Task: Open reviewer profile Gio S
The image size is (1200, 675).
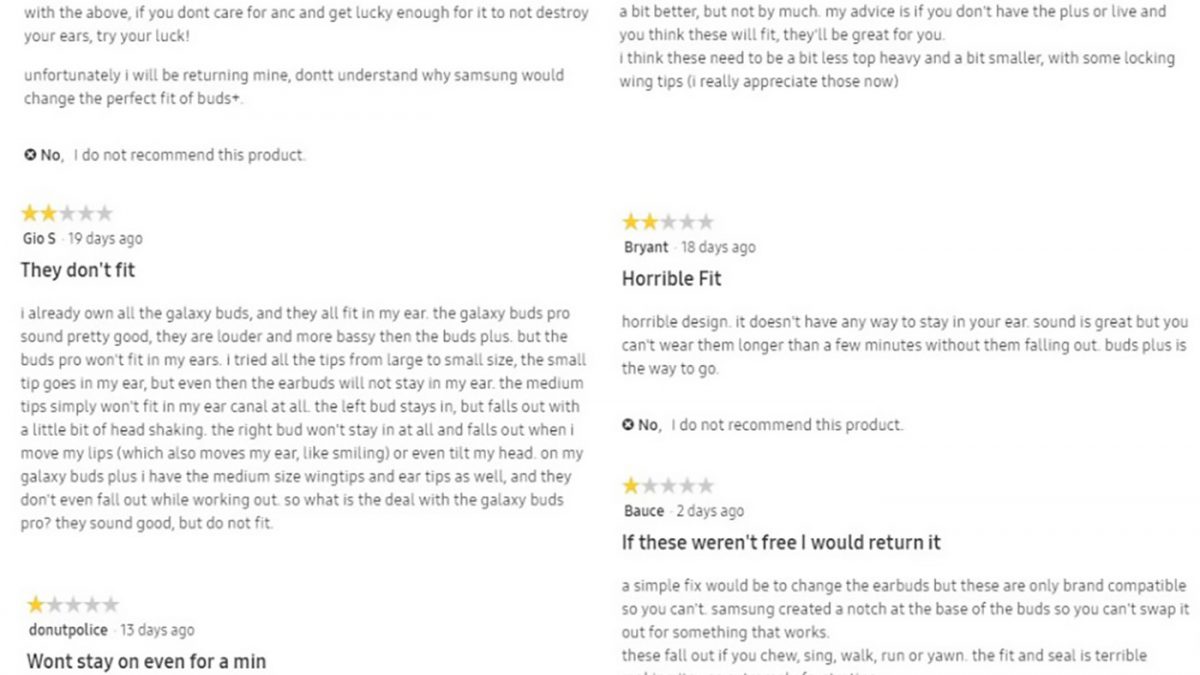Action: (38, 239)
